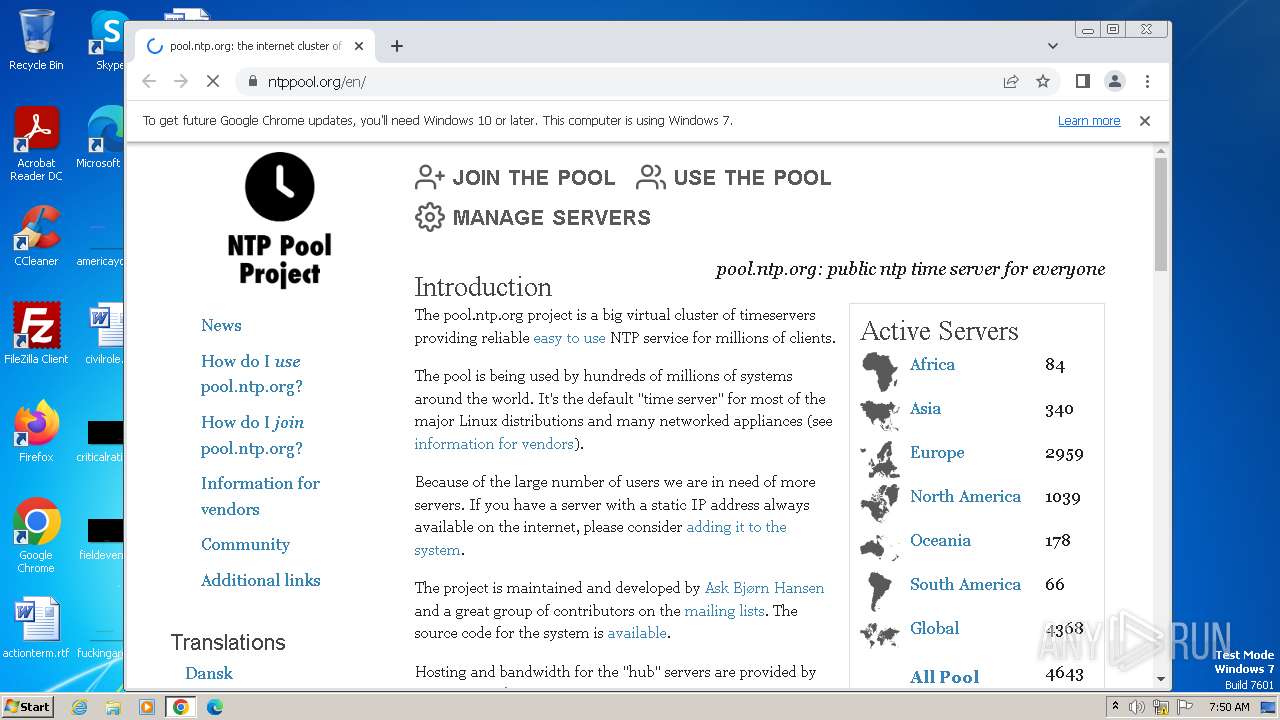This screenshot has height=720, width=1280.
Task: Open How do I use pool.ntp.org
Action: tap(251, 374)
